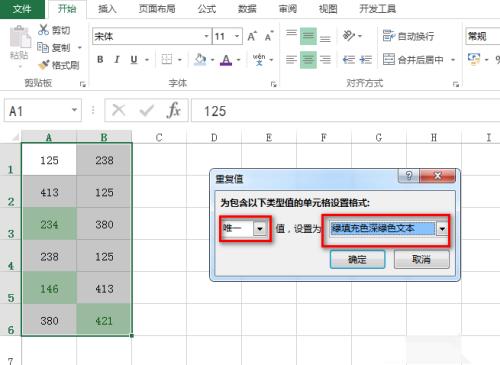Select the Format Painter brush

coord(44,65)
